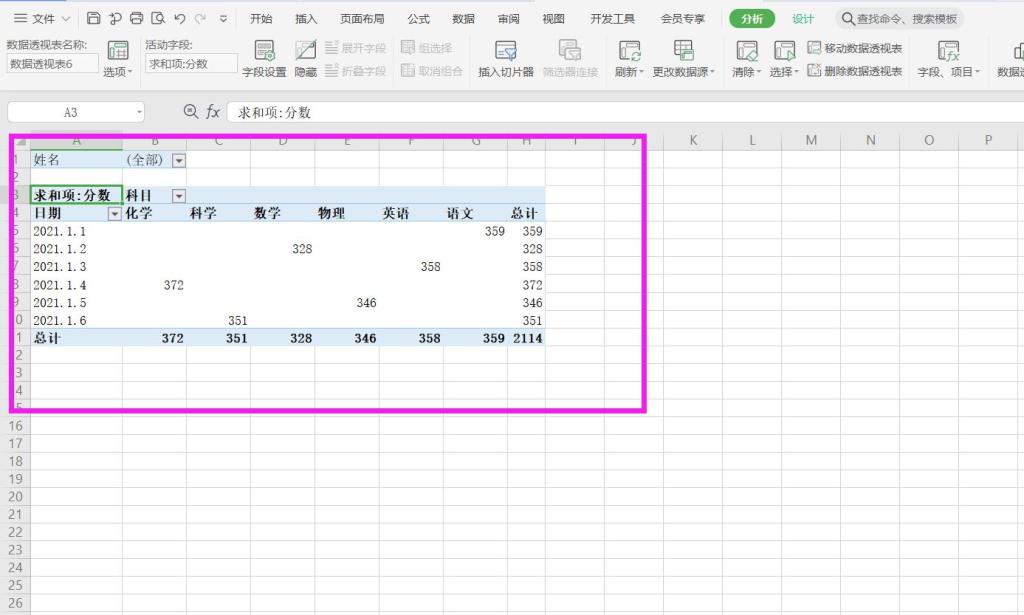This screenshot has height=615, width=1024.
Task: Select row header 26
Action: pyautogui.click(x=15, y=603)
